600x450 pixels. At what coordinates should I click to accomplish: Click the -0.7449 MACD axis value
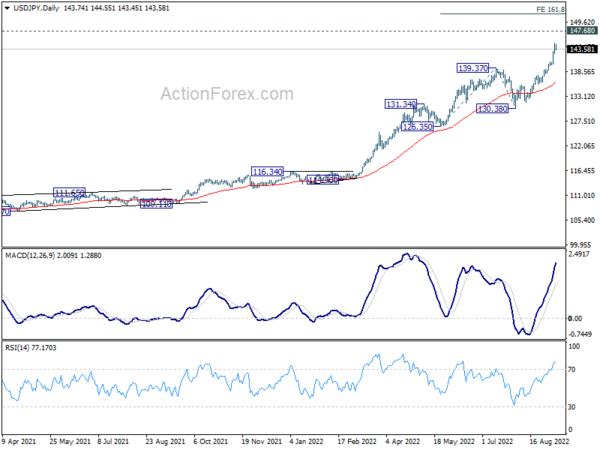[580, 334]
